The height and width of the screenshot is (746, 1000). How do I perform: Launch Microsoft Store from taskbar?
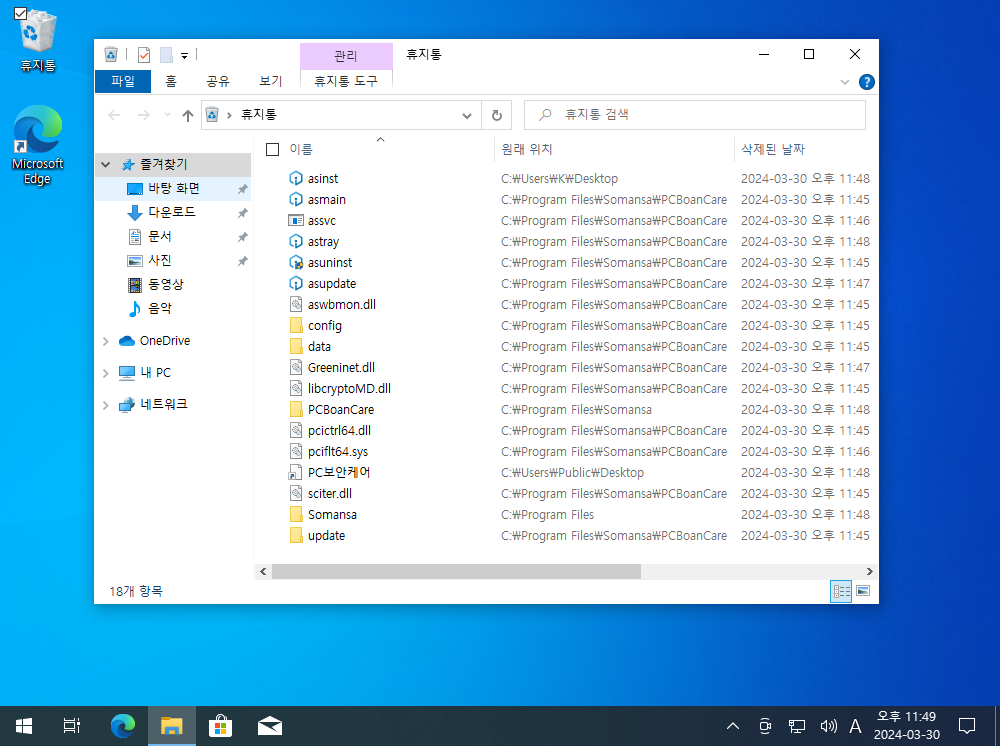tap(220, 726)
